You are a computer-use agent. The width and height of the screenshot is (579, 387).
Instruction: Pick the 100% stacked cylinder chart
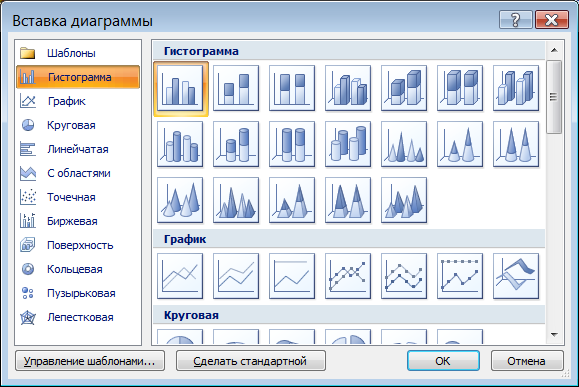(292, 144)
